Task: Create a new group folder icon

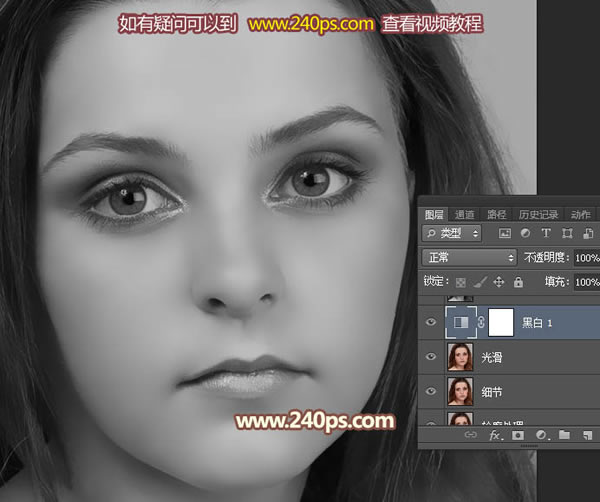Action: click(x=564, y=435)
